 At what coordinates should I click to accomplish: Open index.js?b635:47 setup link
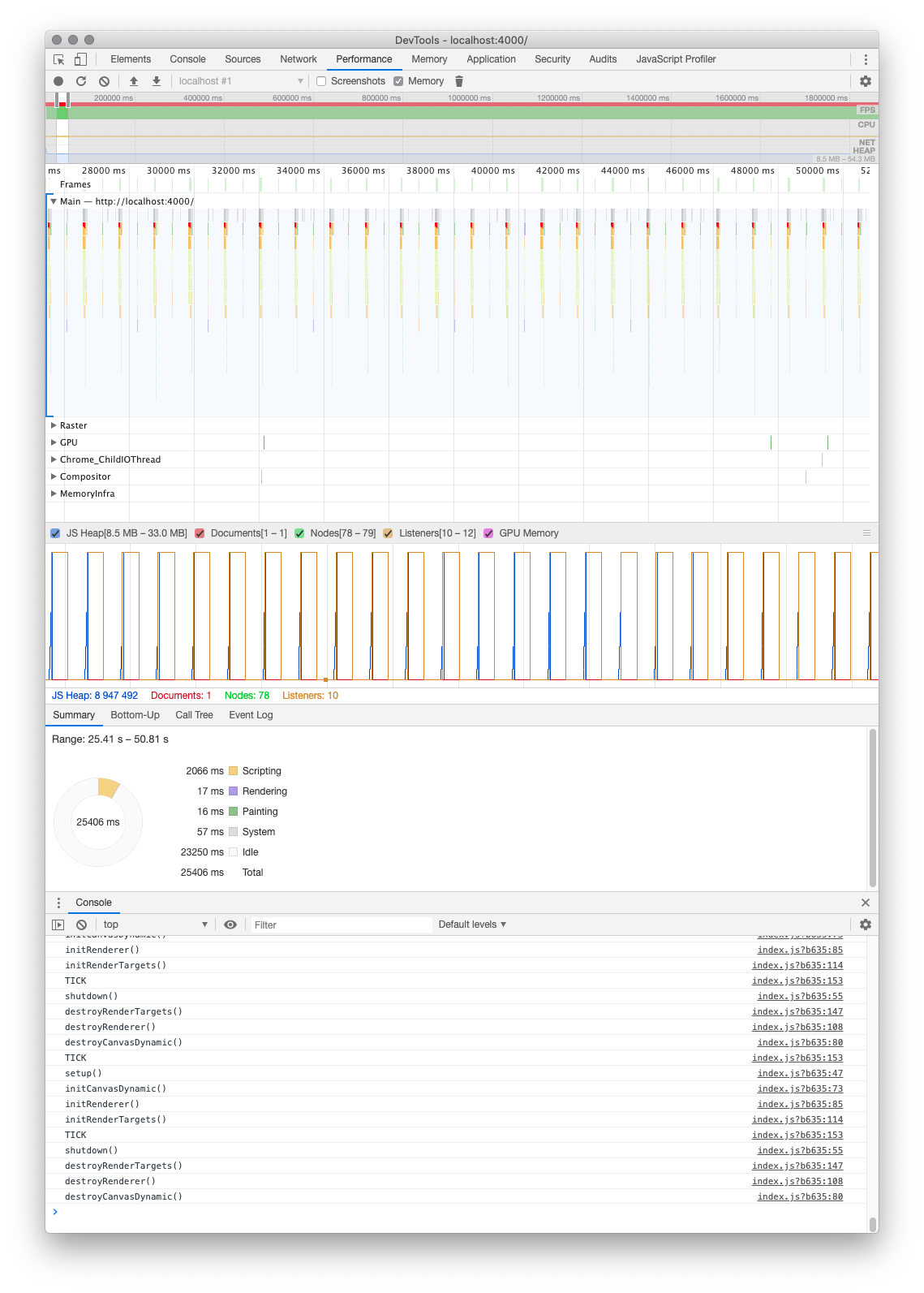tap(800, 1073)
